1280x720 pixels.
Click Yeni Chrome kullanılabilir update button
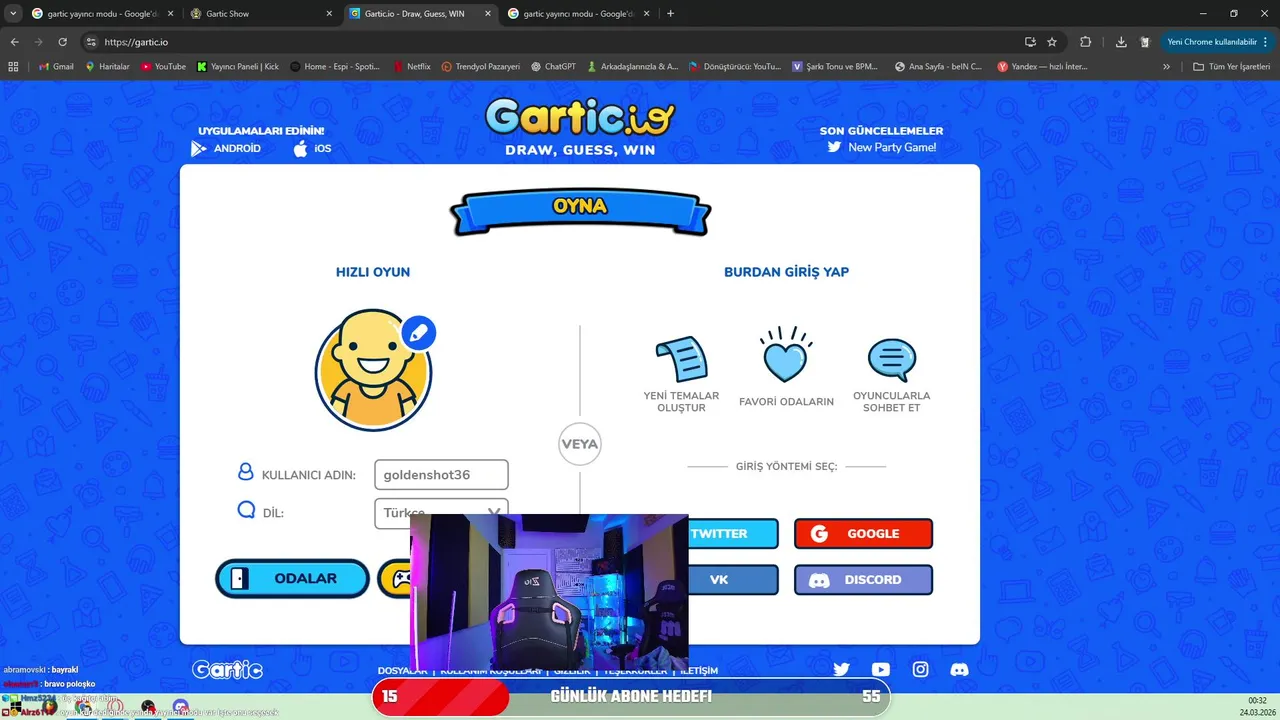(x=1217, y=42)
